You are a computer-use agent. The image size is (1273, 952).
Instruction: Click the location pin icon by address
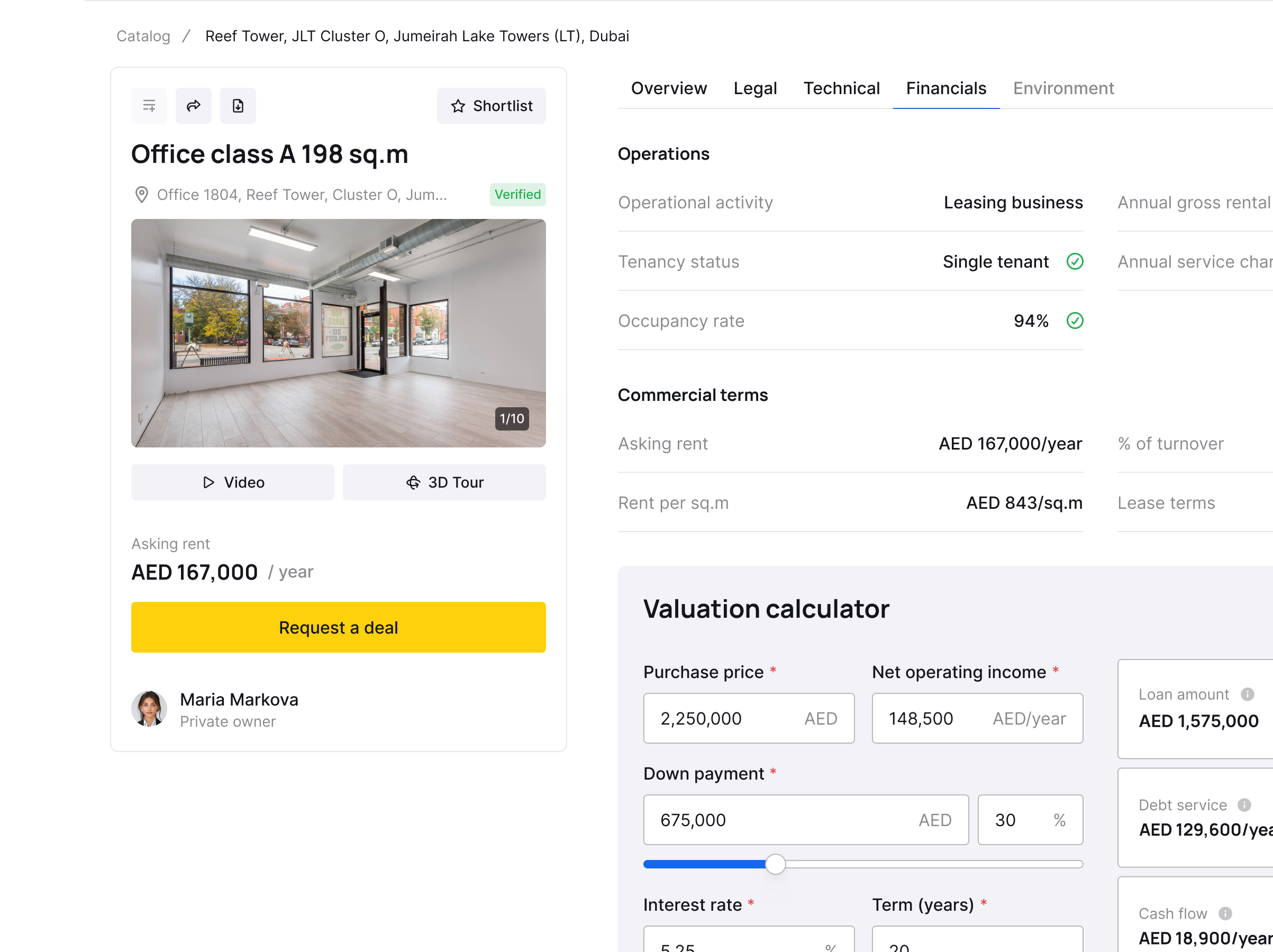[142, 195]
